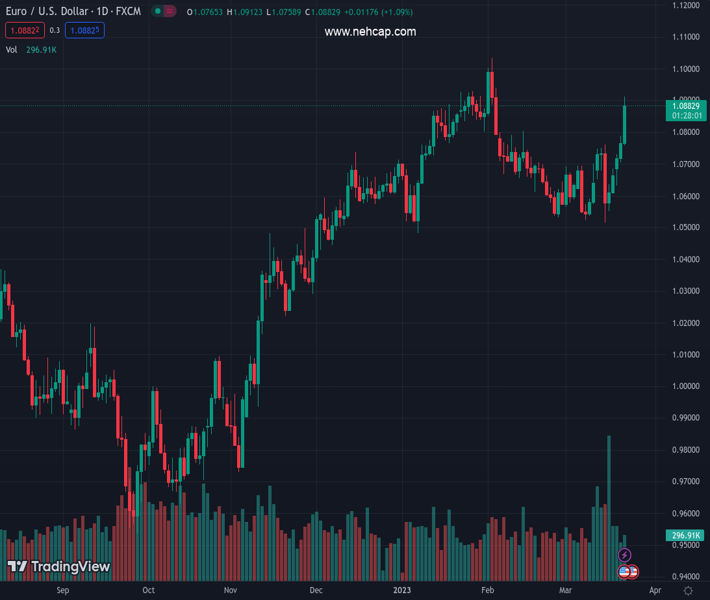The width and height of the screenshot is (710, 600).
Task: Click the Nov label on time axis
Action: coord(230,591)
